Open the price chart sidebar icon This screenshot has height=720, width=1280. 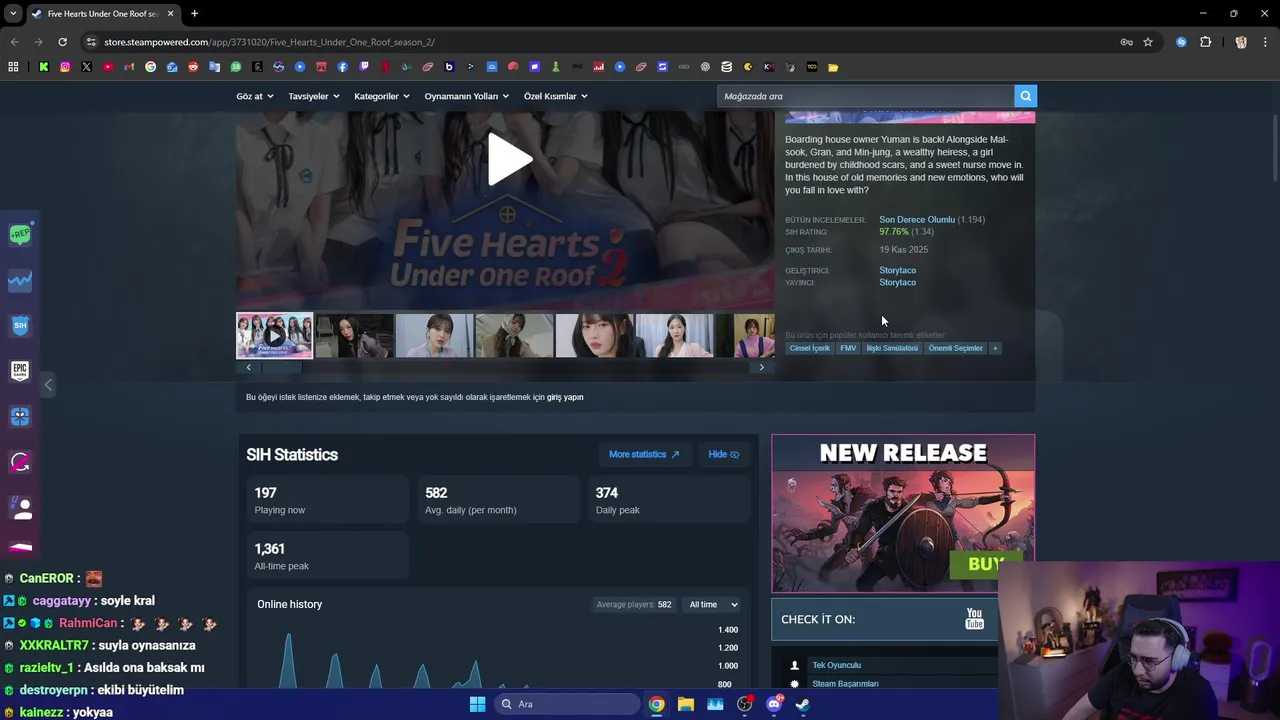(20, 281)
